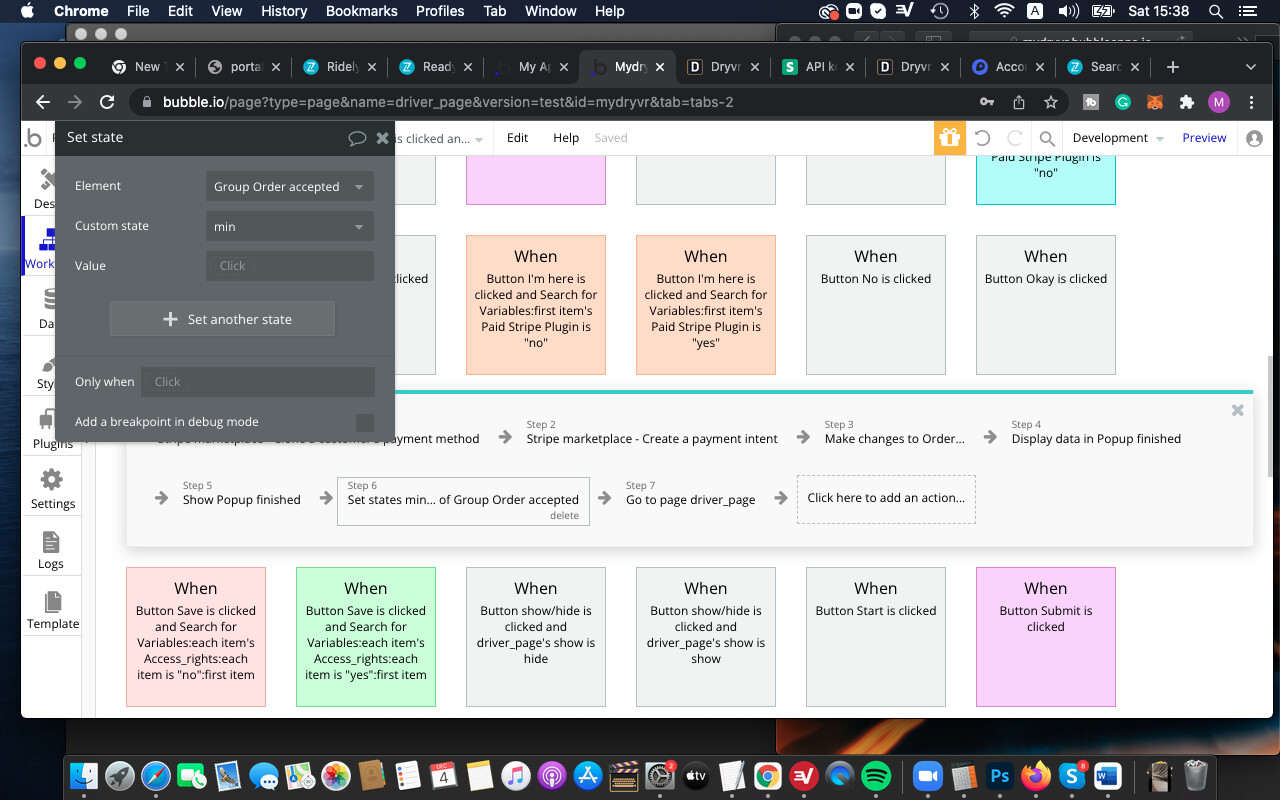This screenshot has width=1280, height=800.
Task: Open the Plugins tab in sidebar
Action: (x=47, y=428)
